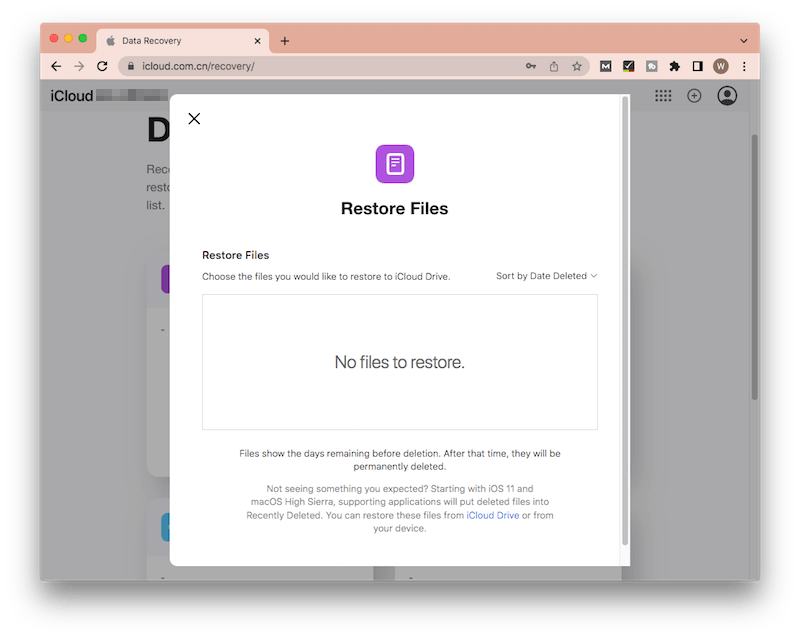Open the Chrome profile avatar W

click(x=720, y=66)
